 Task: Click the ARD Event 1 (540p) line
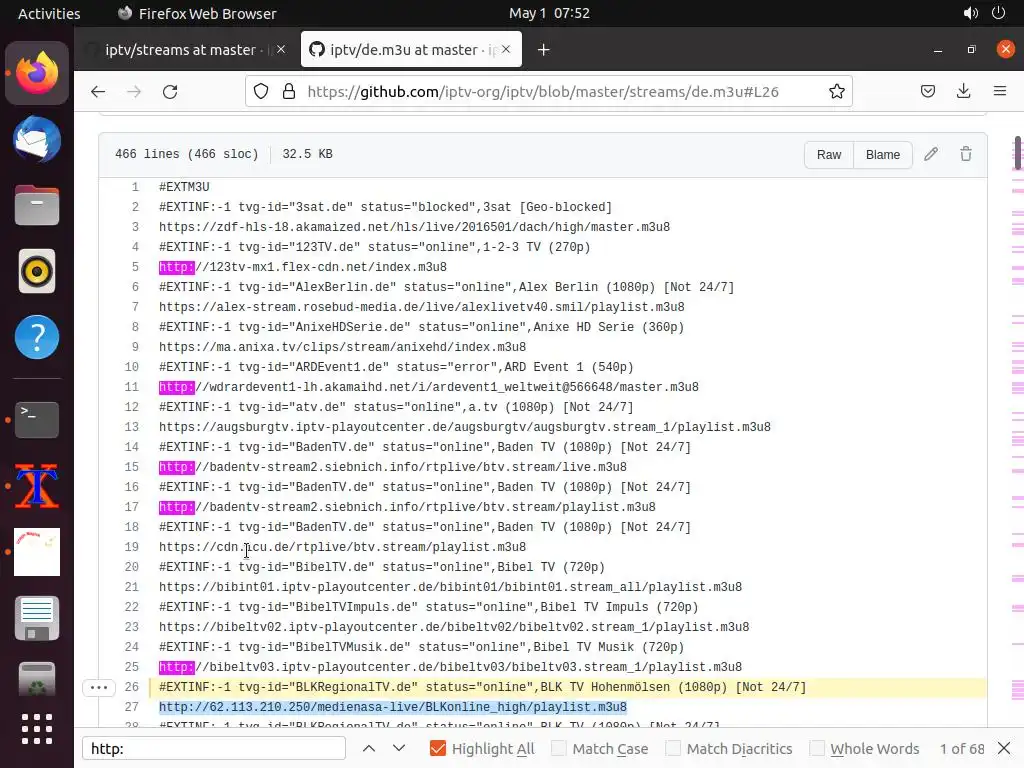coord(396,367)
